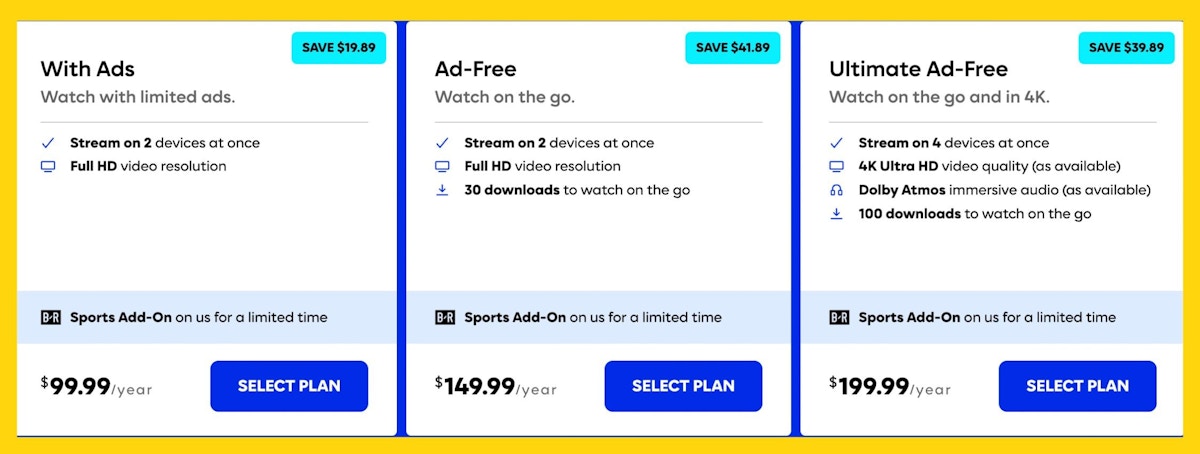
Task: Click the B/R logo in With Ads card
Action: click(51, 317)
